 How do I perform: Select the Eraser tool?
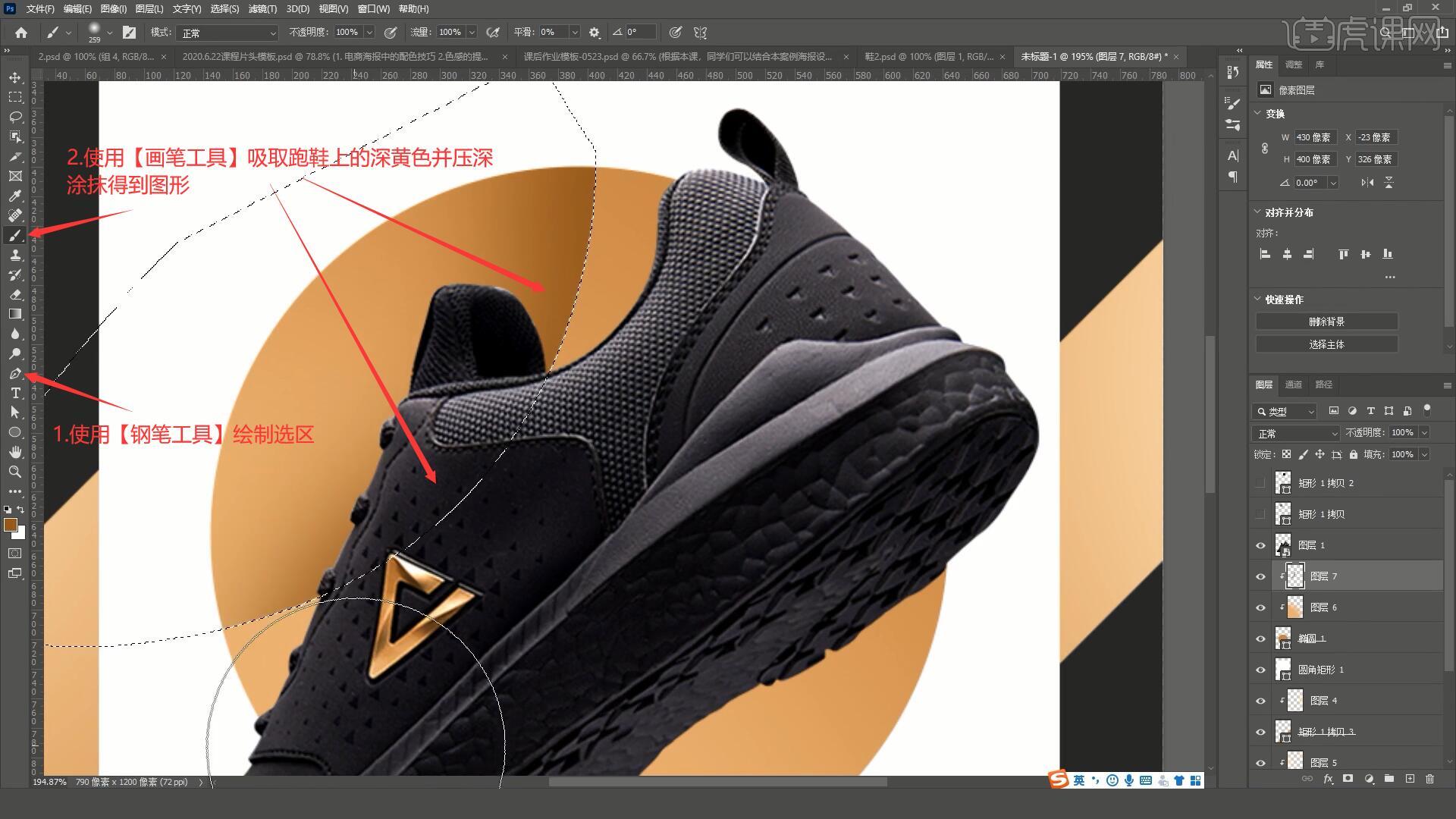(15, 294)
